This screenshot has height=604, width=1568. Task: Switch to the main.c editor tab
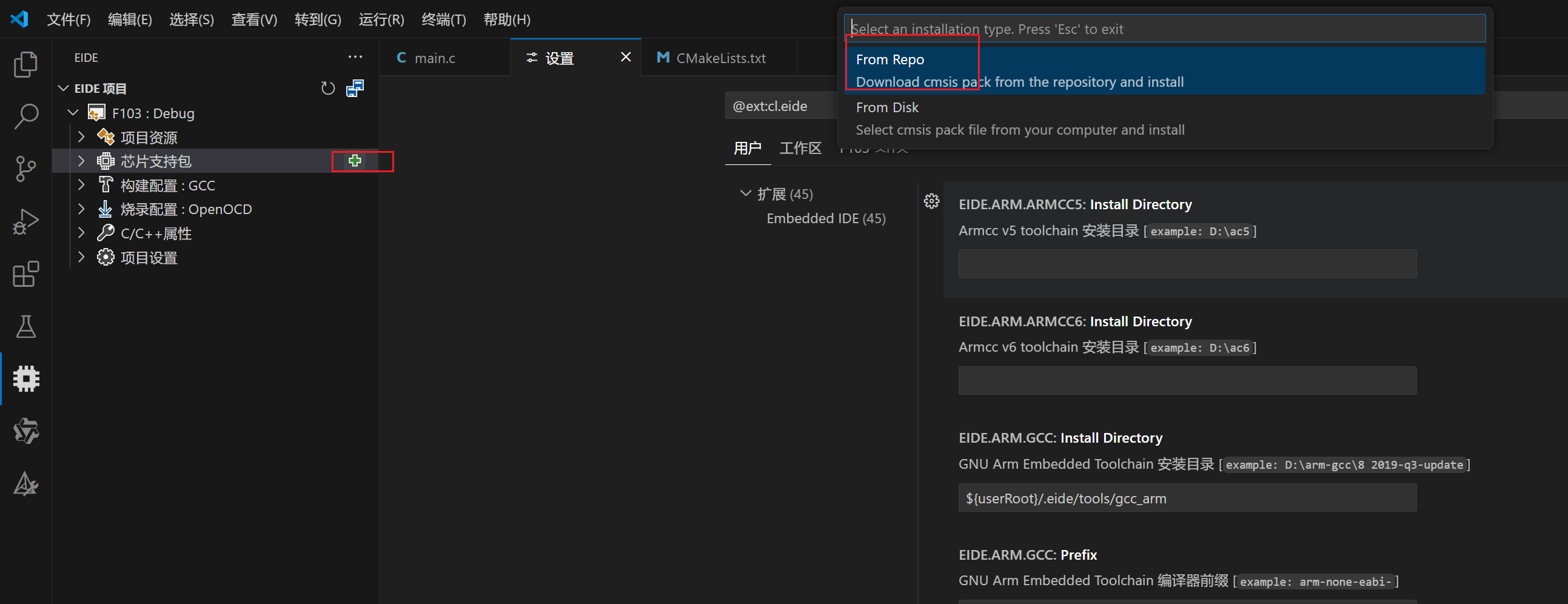click(x=445, y=58)
